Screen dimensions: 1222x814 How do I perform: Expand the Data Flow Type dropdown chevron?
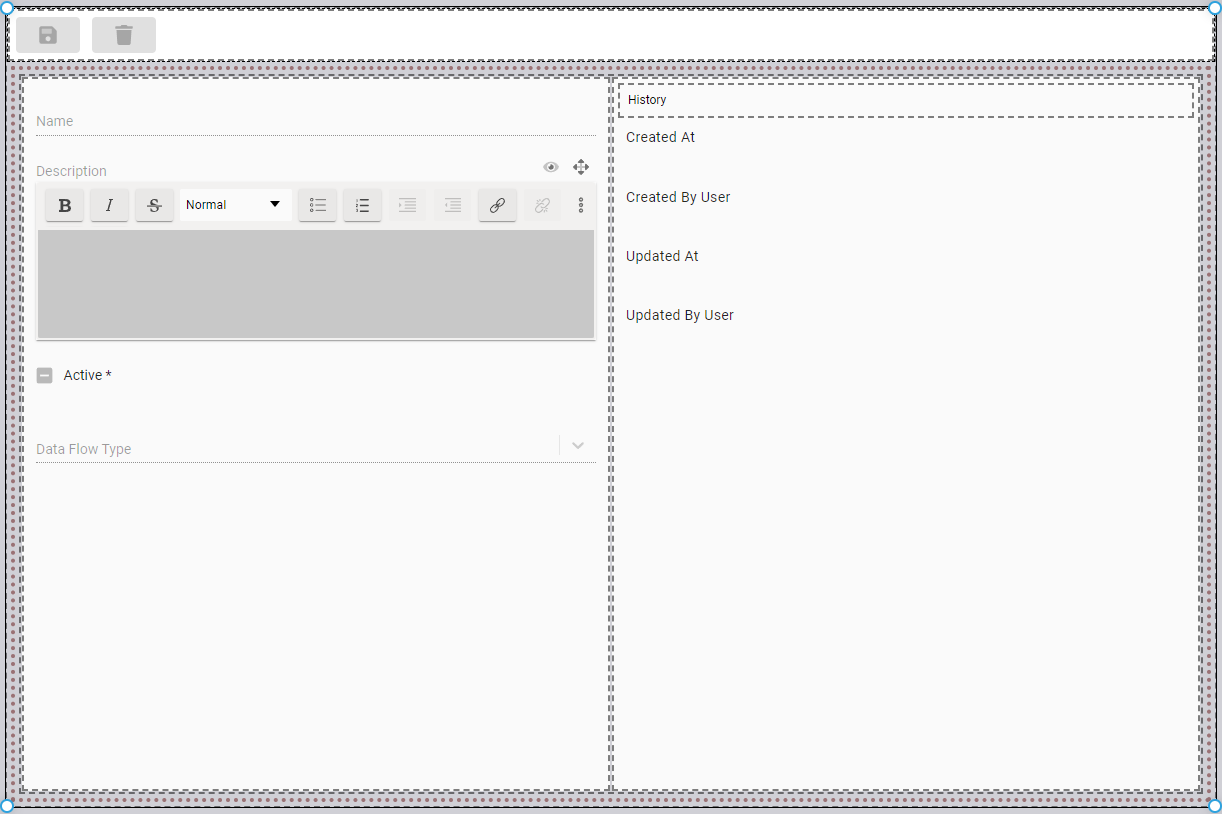click(x=578, y=446)
